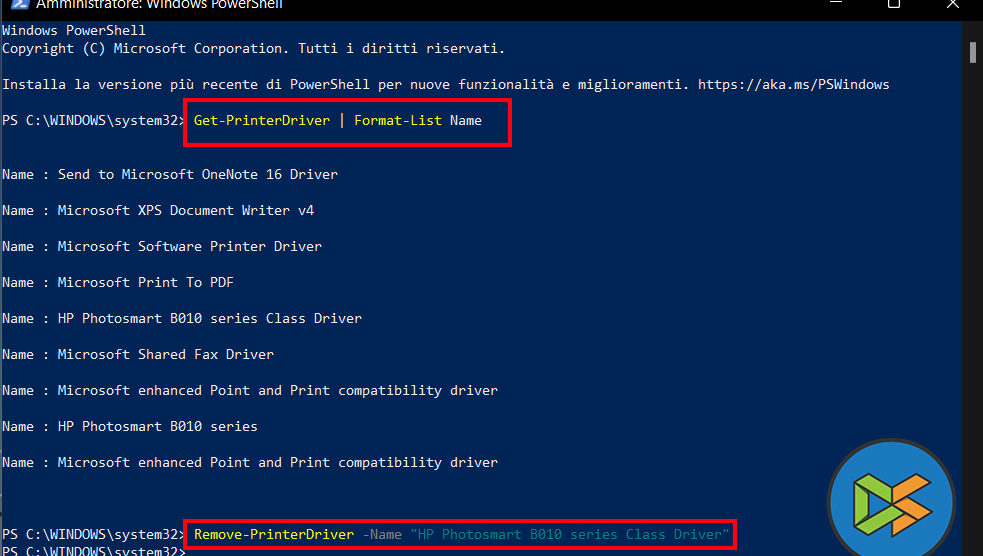Viewport: 983px width, 556px height.
Task: Click the Remove-PrinterDriver command text
Action: 273,534
